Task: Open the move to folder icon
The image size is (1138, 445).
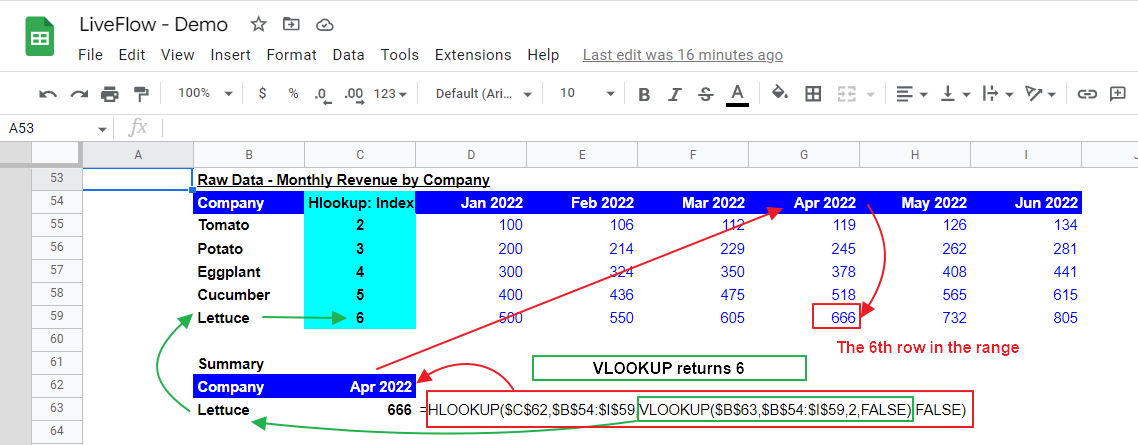Action: [x=291, y=25]
